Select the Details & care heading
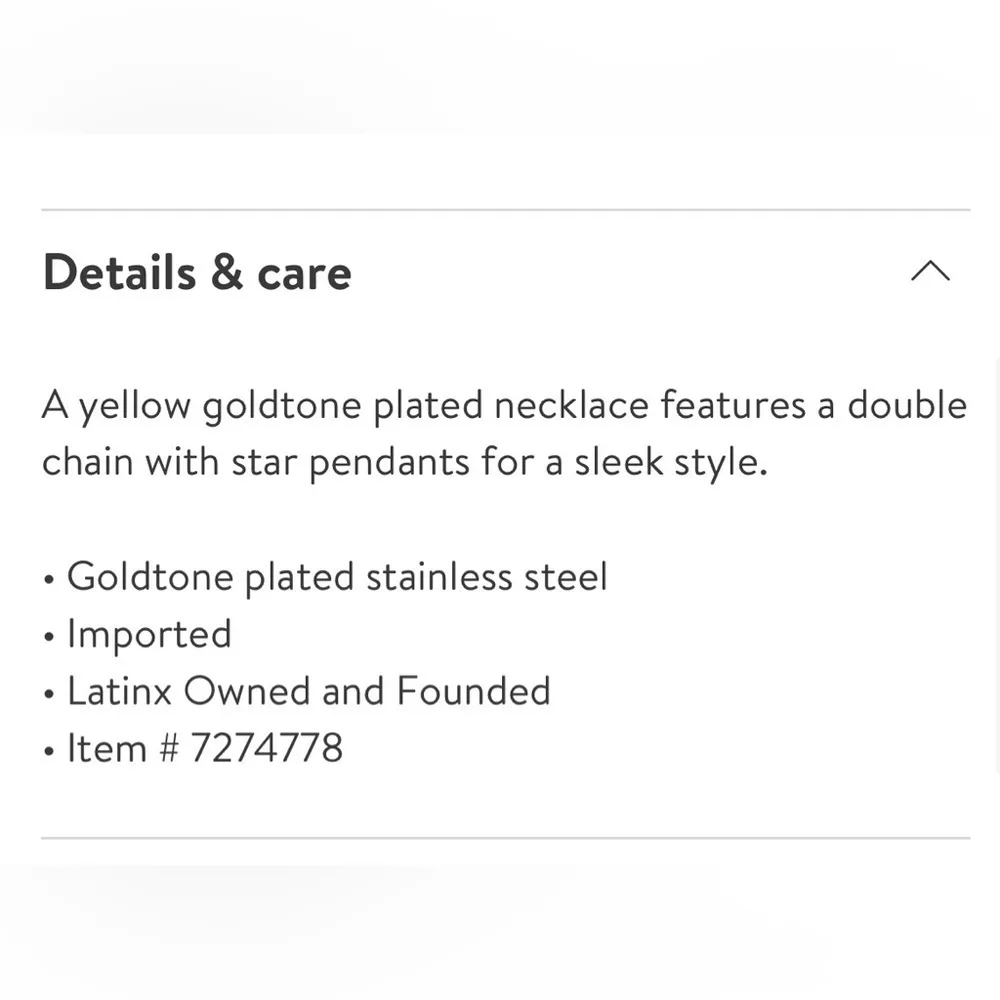1000x1000 pixels. click(196, 272)
